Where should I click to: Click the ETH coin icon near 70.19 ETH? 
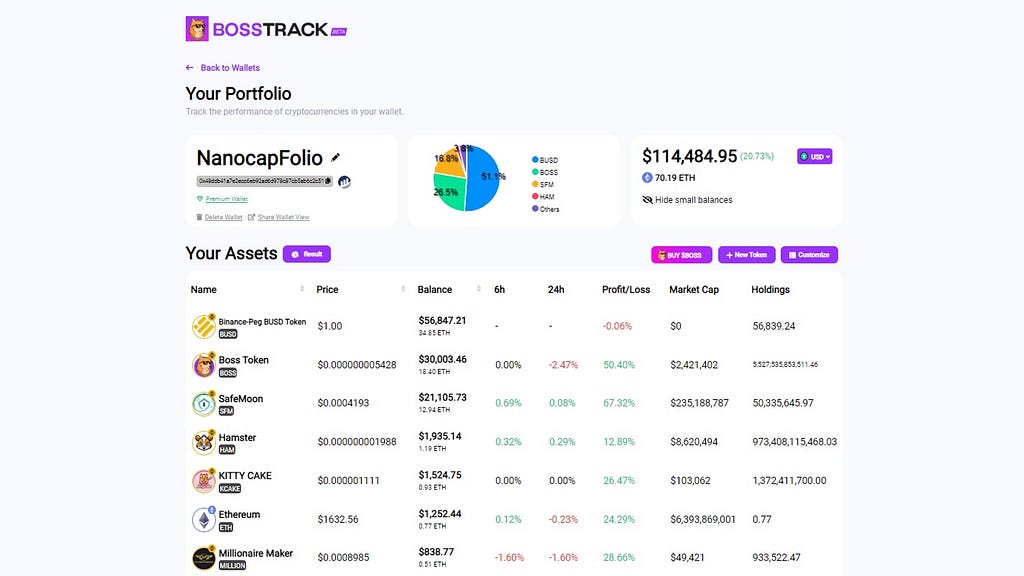[x=647, y=177]
